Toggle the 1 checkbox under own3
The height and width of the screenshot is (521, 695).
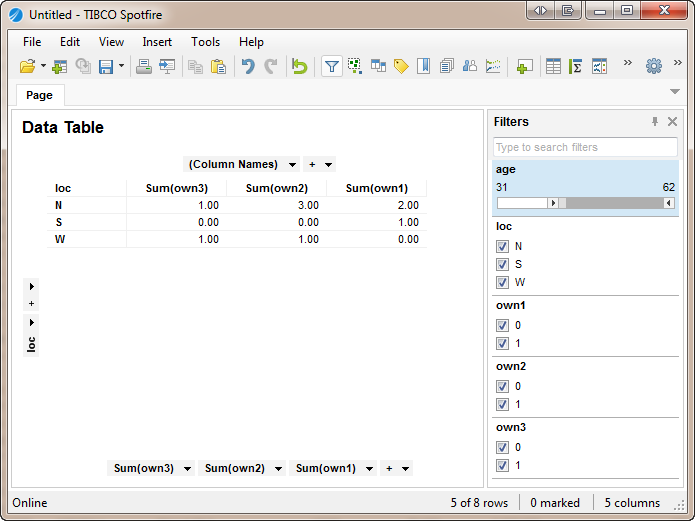(503, 465)
